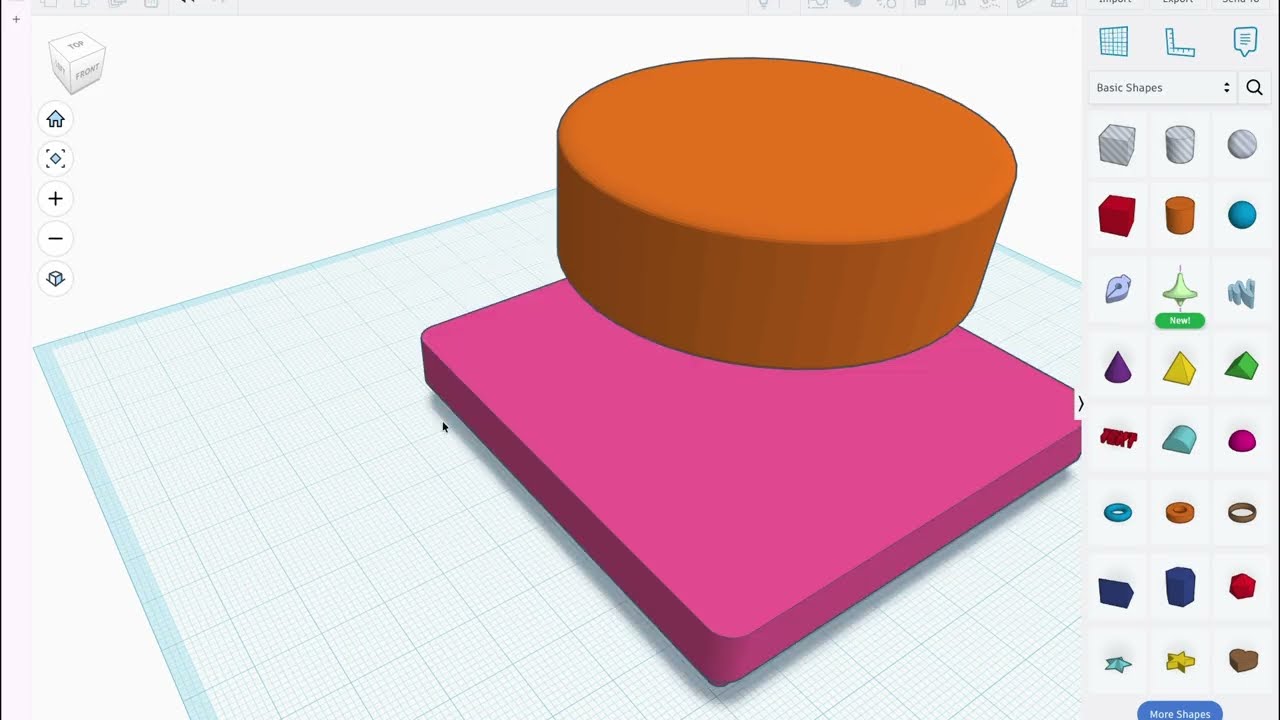1280x720 pixels.
Task: Reset camera with the Home view button
Action: [x=56, y=119]
